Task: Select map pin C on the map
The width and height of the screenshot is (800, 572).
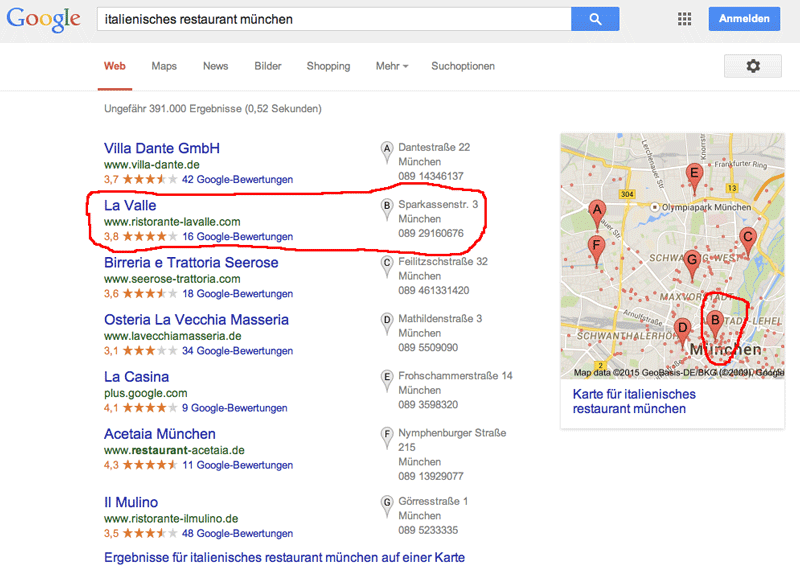Action: (x=747, y=240)
